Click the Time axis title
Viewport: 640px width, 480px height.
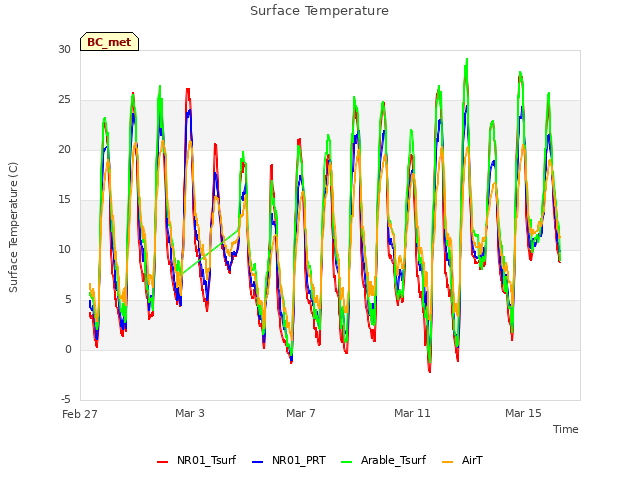click(566, 429)
